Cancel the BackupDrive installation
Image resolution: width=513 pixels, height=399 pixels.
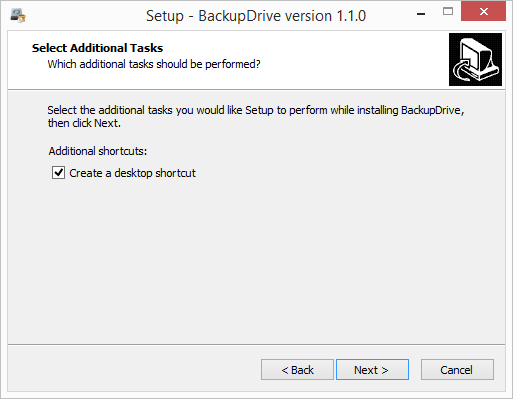pos(457,370)
